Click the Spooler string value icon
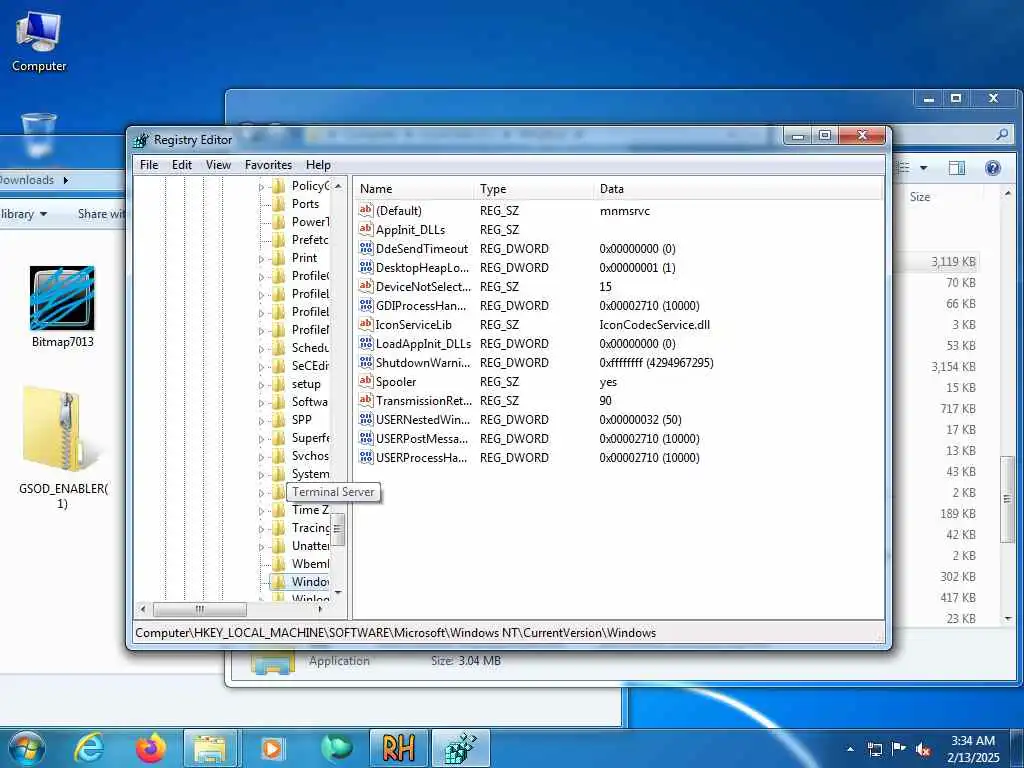This screenshot has width=1024, height=768. coord(366,381)
